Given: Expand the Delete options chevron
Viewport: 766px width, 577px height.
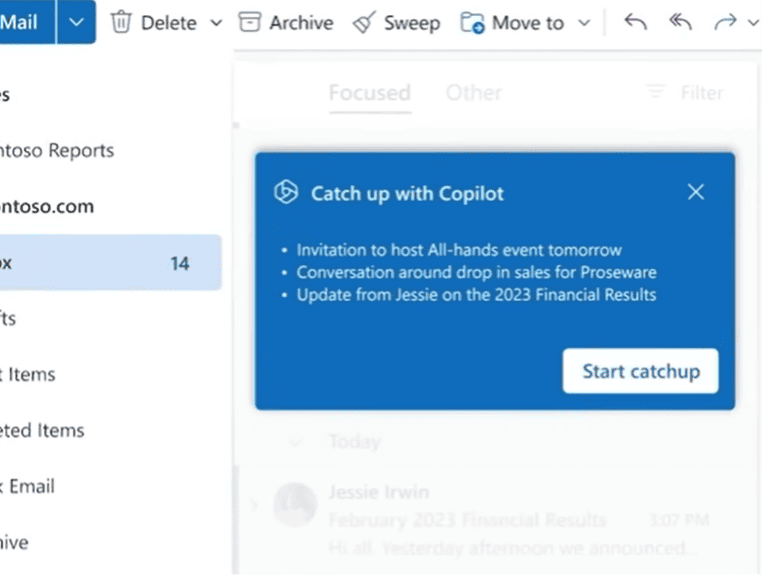Looking at the screenshot, I should (x=216, y=23).
